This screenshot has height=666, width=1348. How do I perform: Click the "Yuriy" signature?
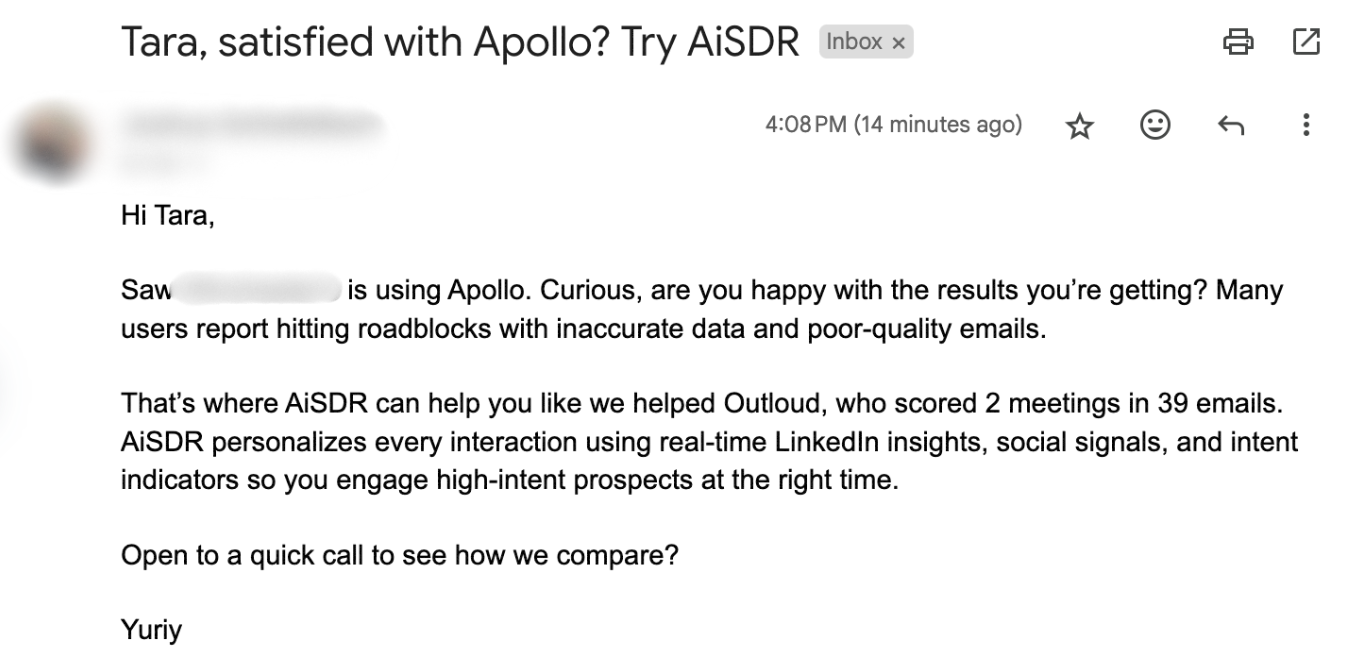click(x=151, y=630)
